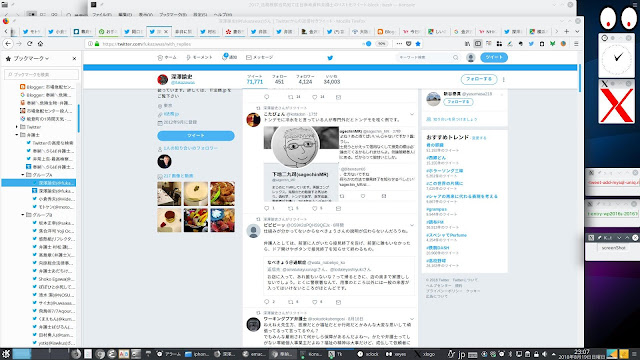Open the account avatar menu beside ツイート
Screen dimensions: 640x360
pos(471,58)
